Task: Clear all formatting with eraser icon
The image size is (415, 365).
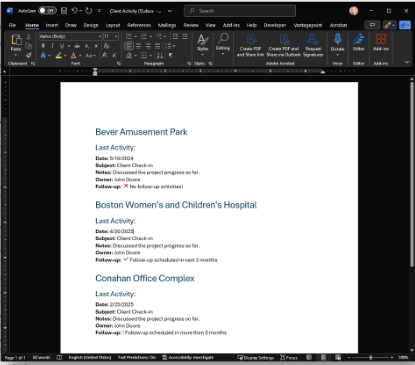Action: [107, 46]
